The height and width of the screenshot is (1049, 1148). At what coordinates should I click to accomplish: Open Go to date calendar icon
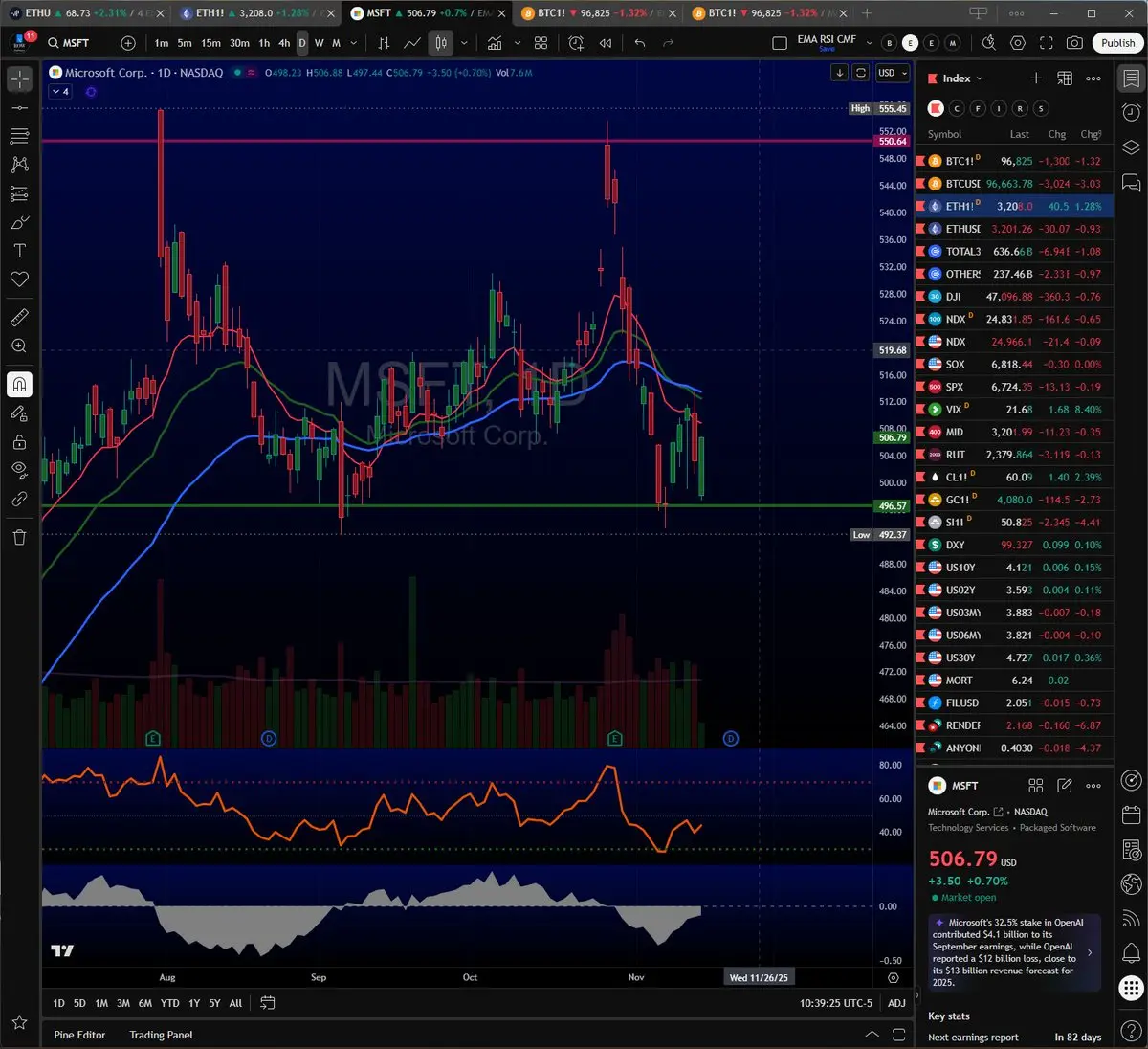point(268,1003)
